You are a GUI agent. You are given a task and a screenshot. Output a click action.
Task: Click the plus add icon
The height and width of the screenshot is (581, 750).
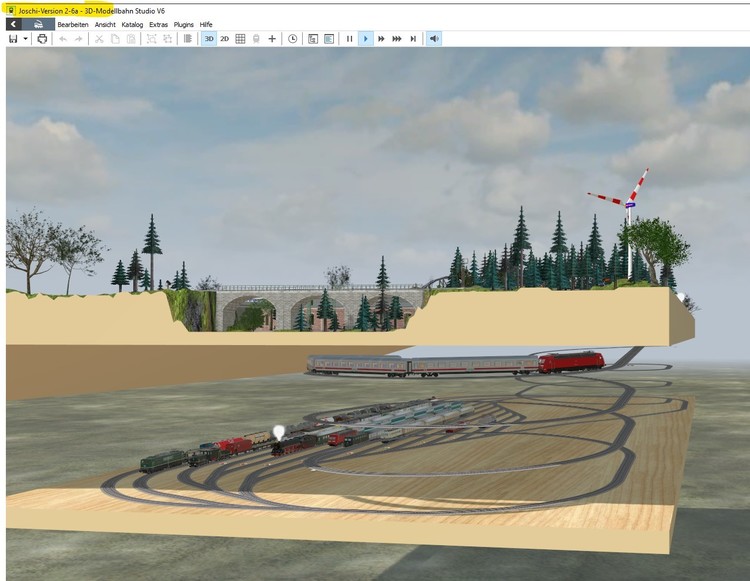click(x=272, y=39)
